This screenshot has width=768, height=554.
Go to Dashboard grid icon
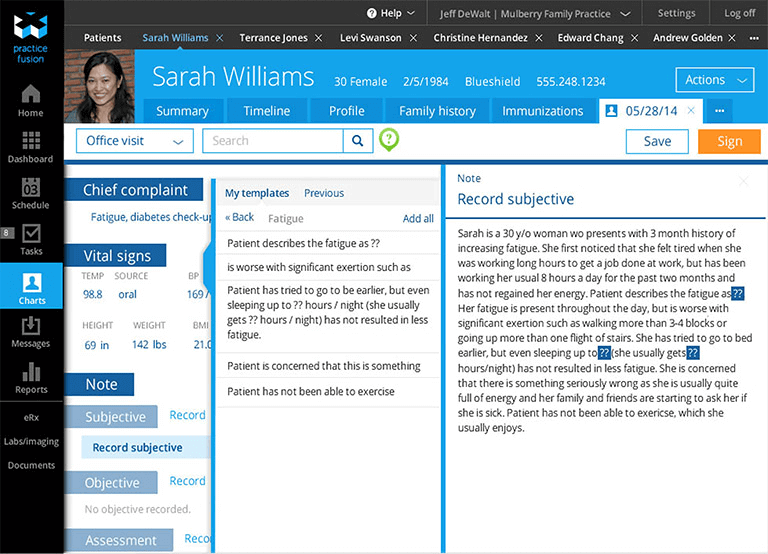31,141
